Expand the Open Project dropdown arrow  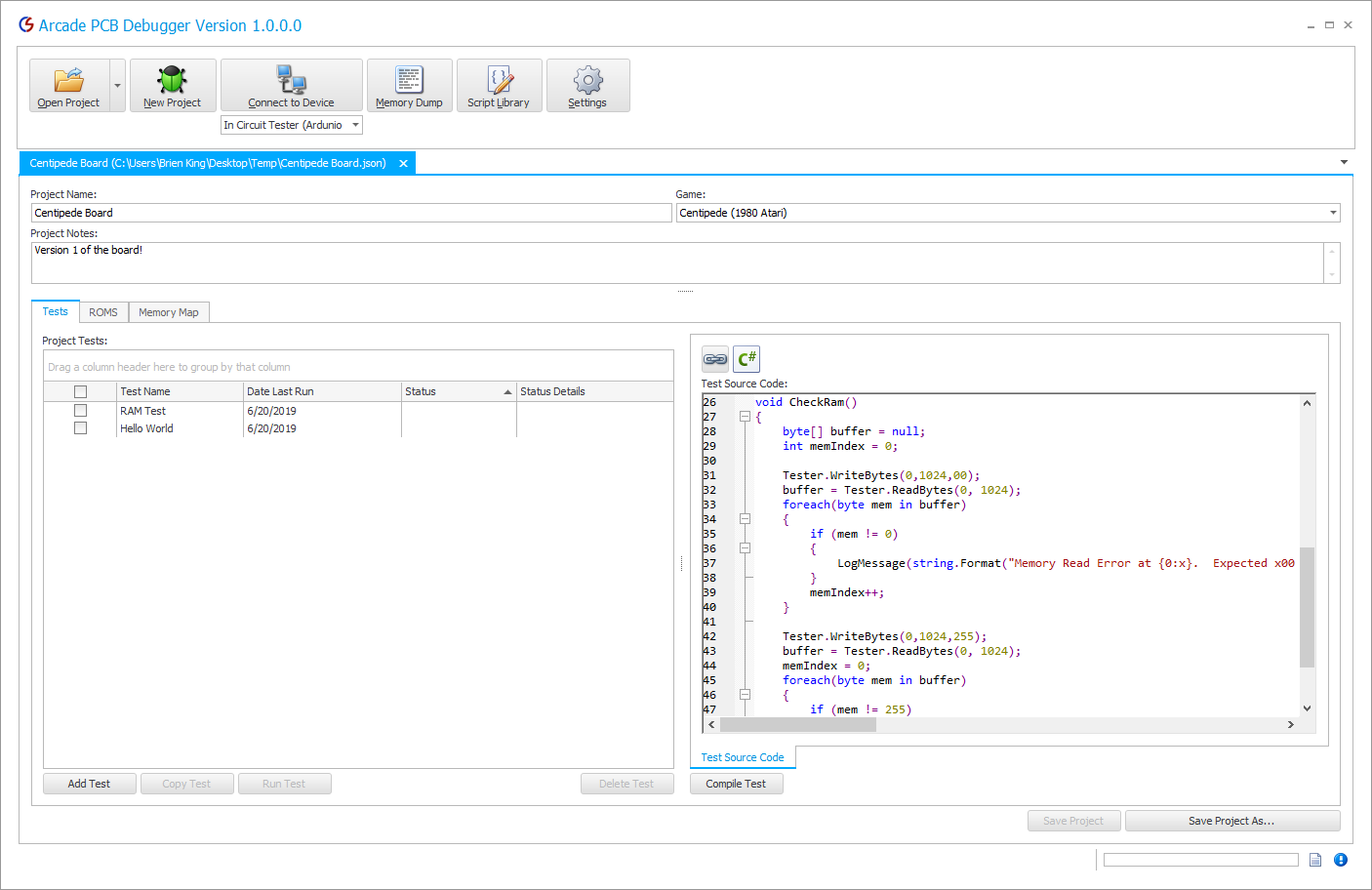coord(117,86)
